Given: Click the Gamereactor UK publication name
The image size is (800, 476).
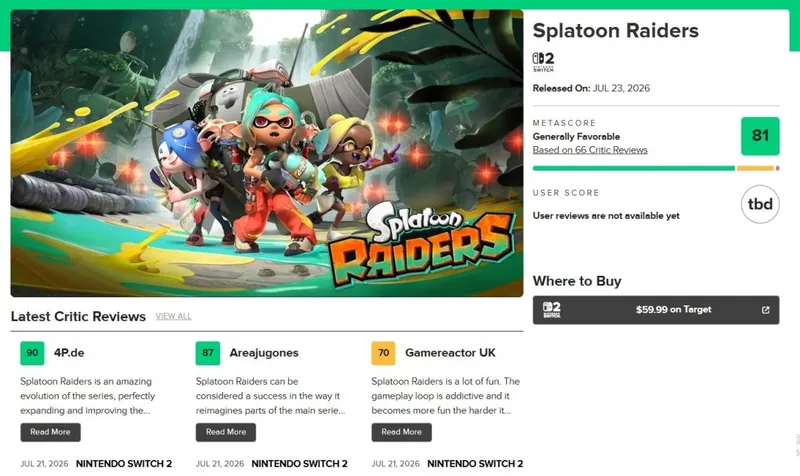Looking at the screenshot, I should [450, 353].
